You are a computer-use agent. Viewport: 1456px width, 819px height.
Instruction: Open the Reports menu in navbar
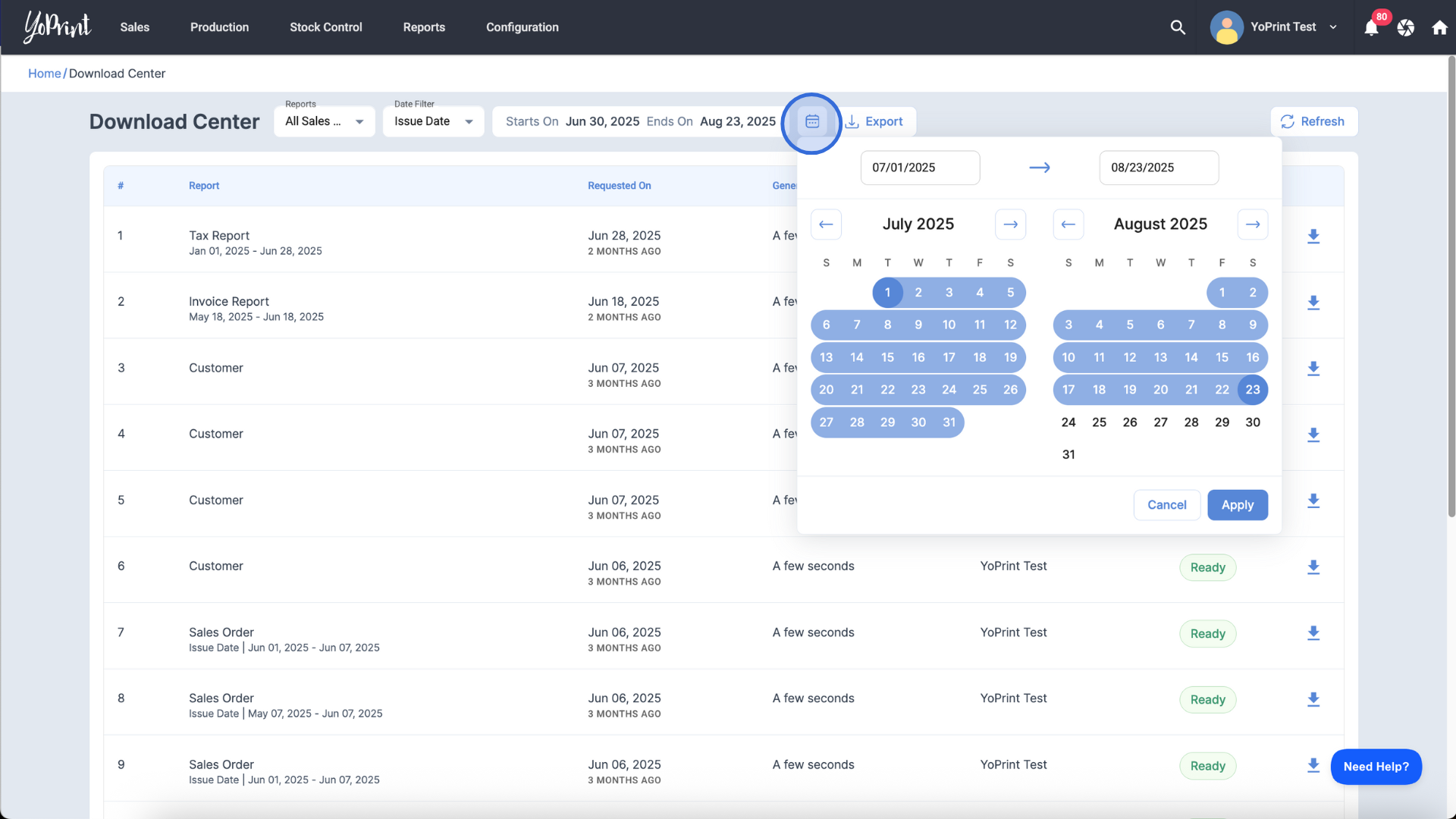tap(424, 27)
